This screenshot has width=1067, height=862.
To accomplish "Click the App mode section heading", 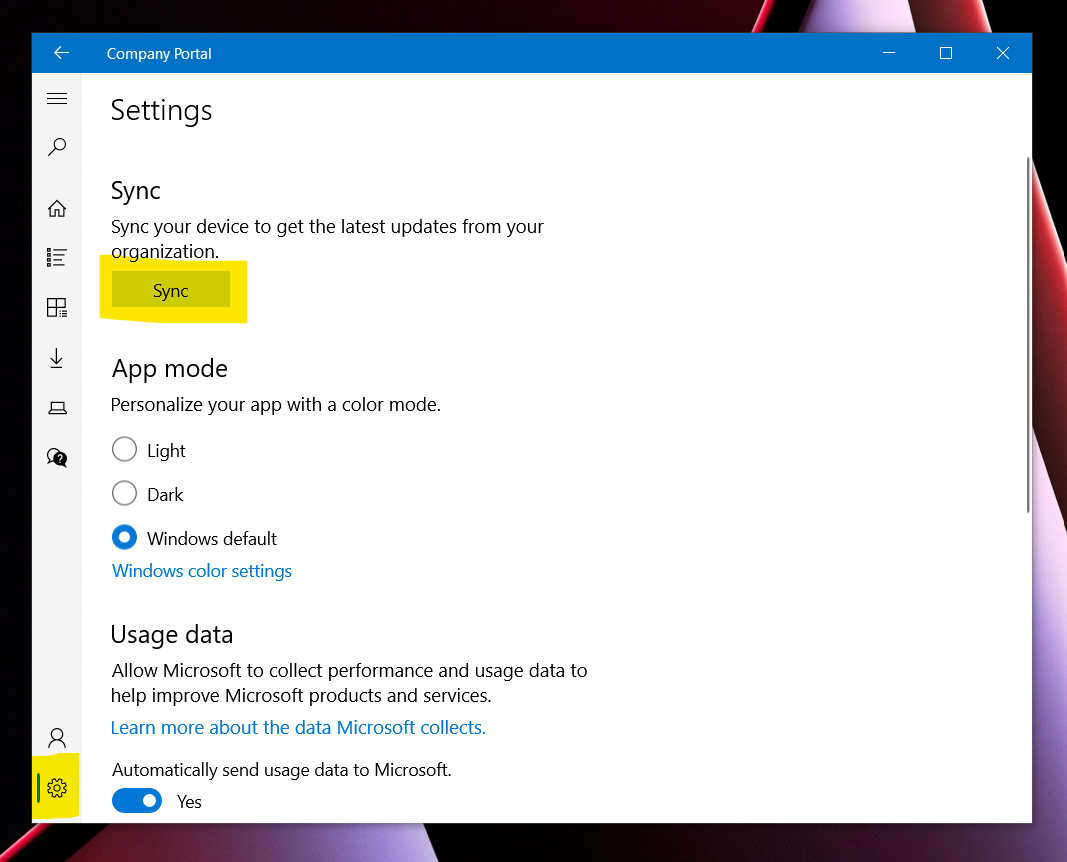I will [x=169, y=369].
